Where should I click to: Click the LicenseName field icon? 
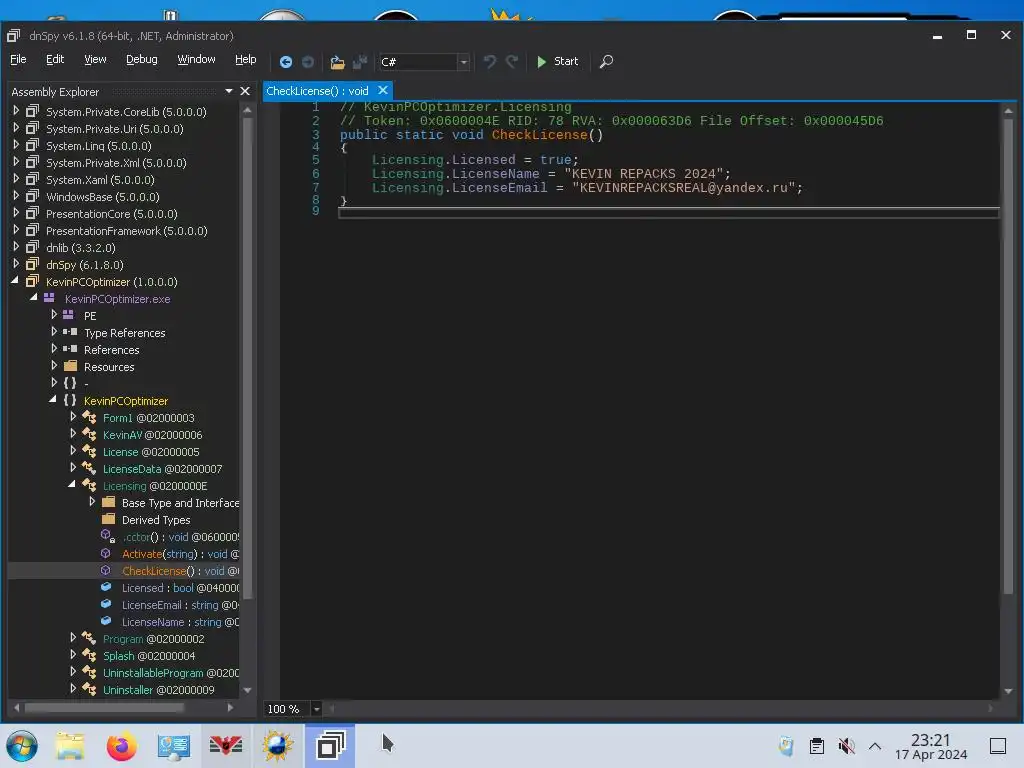[x=106, y=621]
